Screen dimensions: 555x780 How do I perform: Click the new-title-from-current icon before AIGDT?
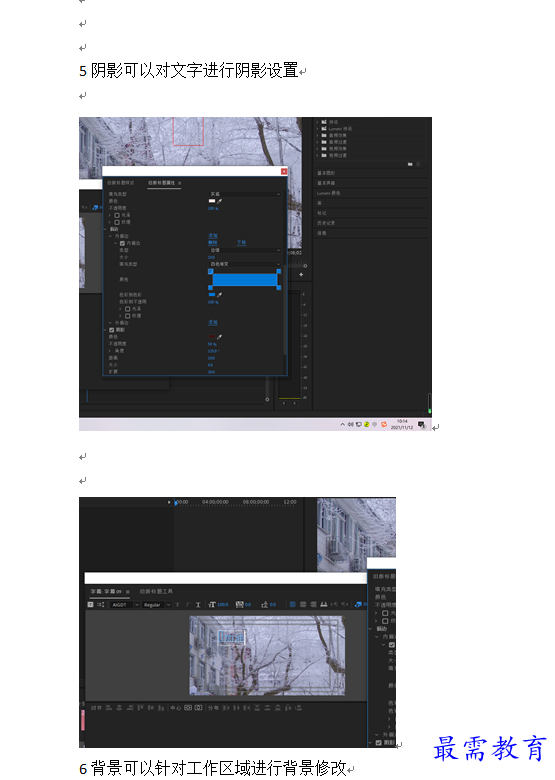click(x=91, y=604)
